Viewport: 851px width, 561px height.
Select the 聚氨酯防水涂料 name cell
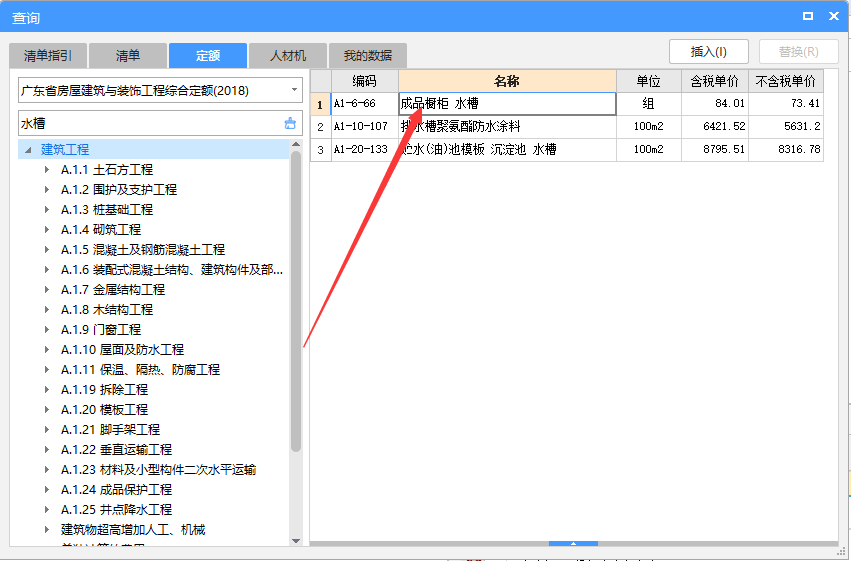coord(507,126)
